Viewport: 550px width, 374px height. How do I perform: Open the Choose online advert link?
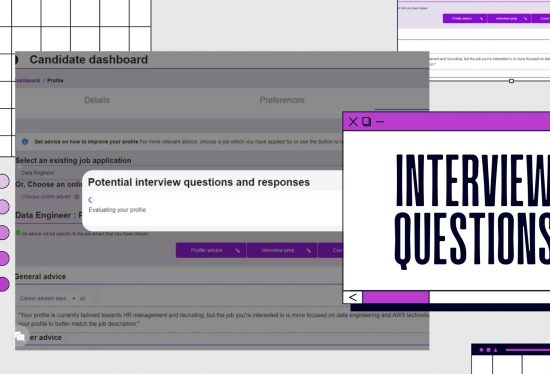pos(46,196)
